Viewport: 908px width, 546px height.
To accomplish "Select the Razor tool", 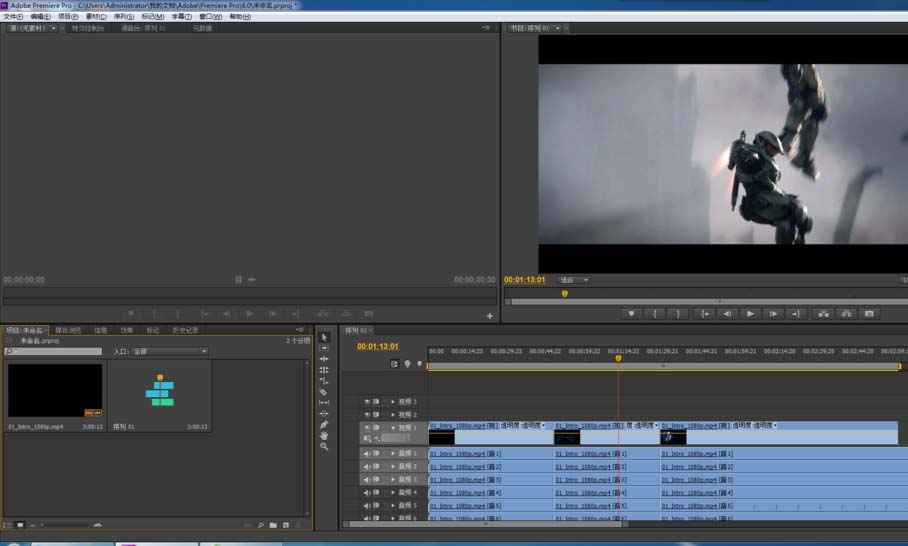I will (x=324, y=392).
